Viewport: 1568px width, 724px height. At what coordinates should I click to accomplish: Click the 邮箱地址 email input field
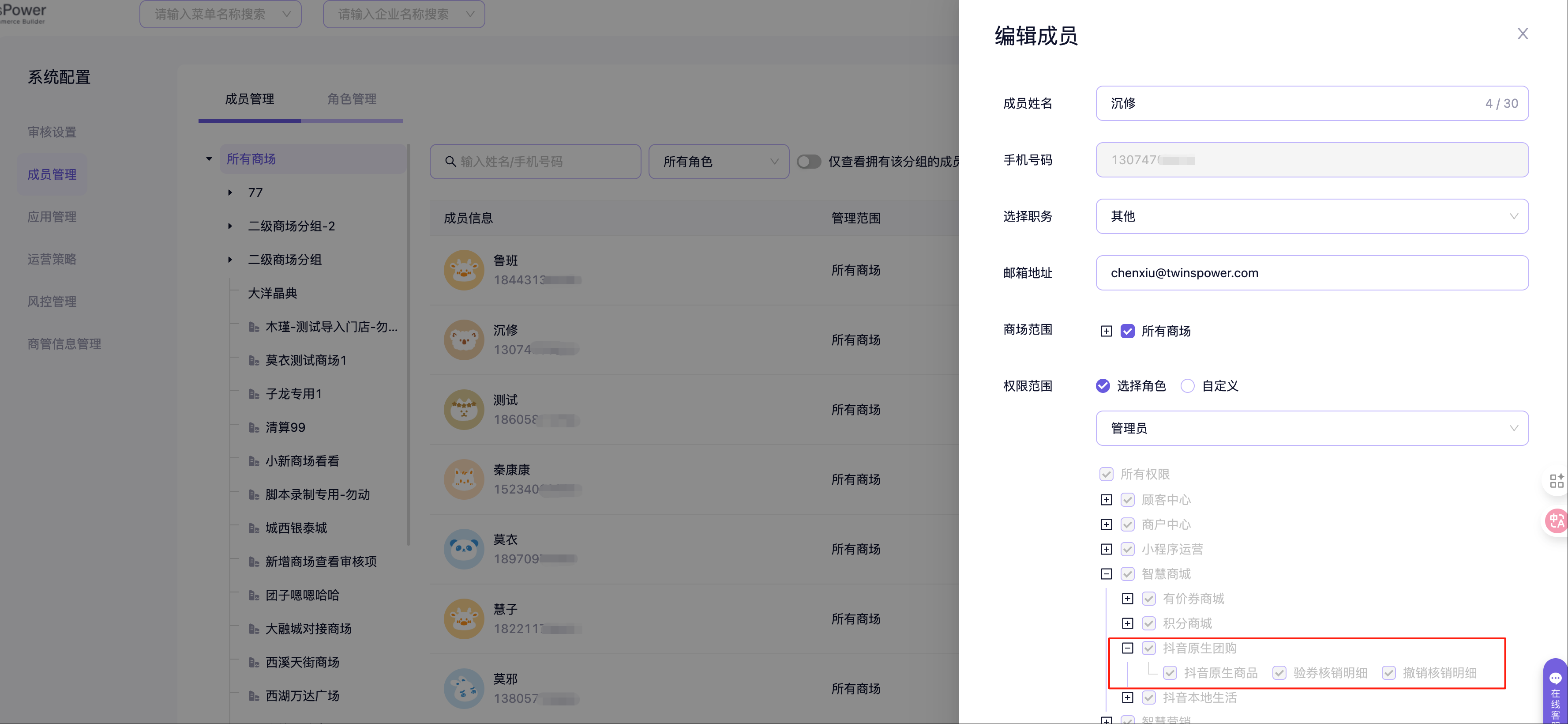click(x=1312, y=273)
